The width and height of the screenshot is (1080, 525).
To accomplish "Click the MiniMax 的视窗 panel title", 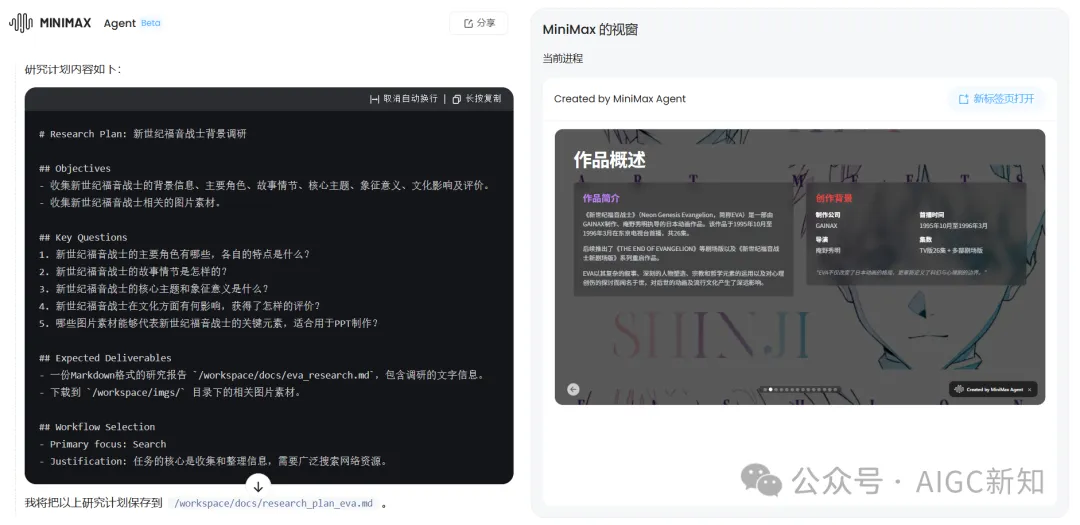I will (x=590, y=30).
